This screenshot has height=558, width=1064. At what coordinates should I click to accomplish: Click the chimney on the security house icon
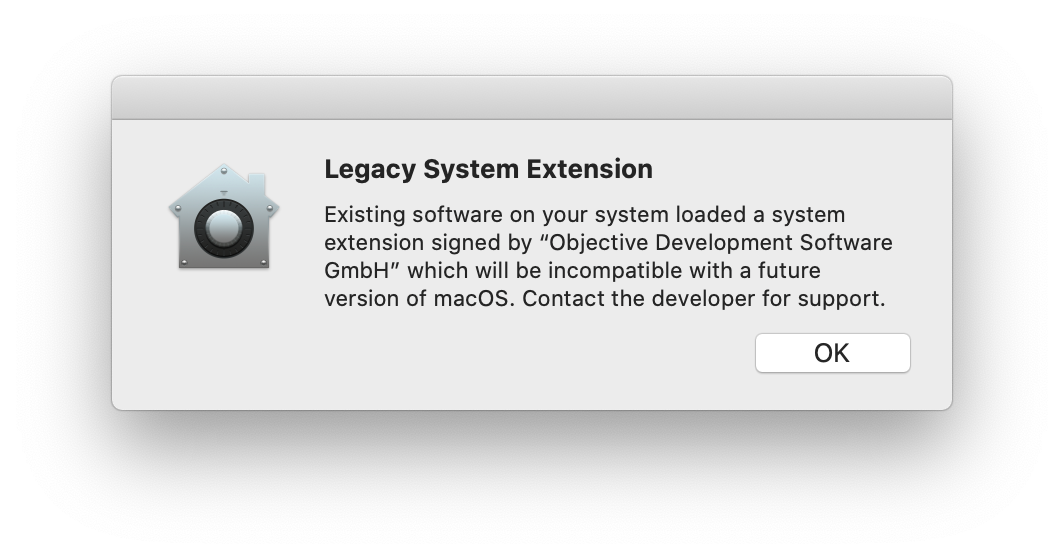(x=256, y=183)
